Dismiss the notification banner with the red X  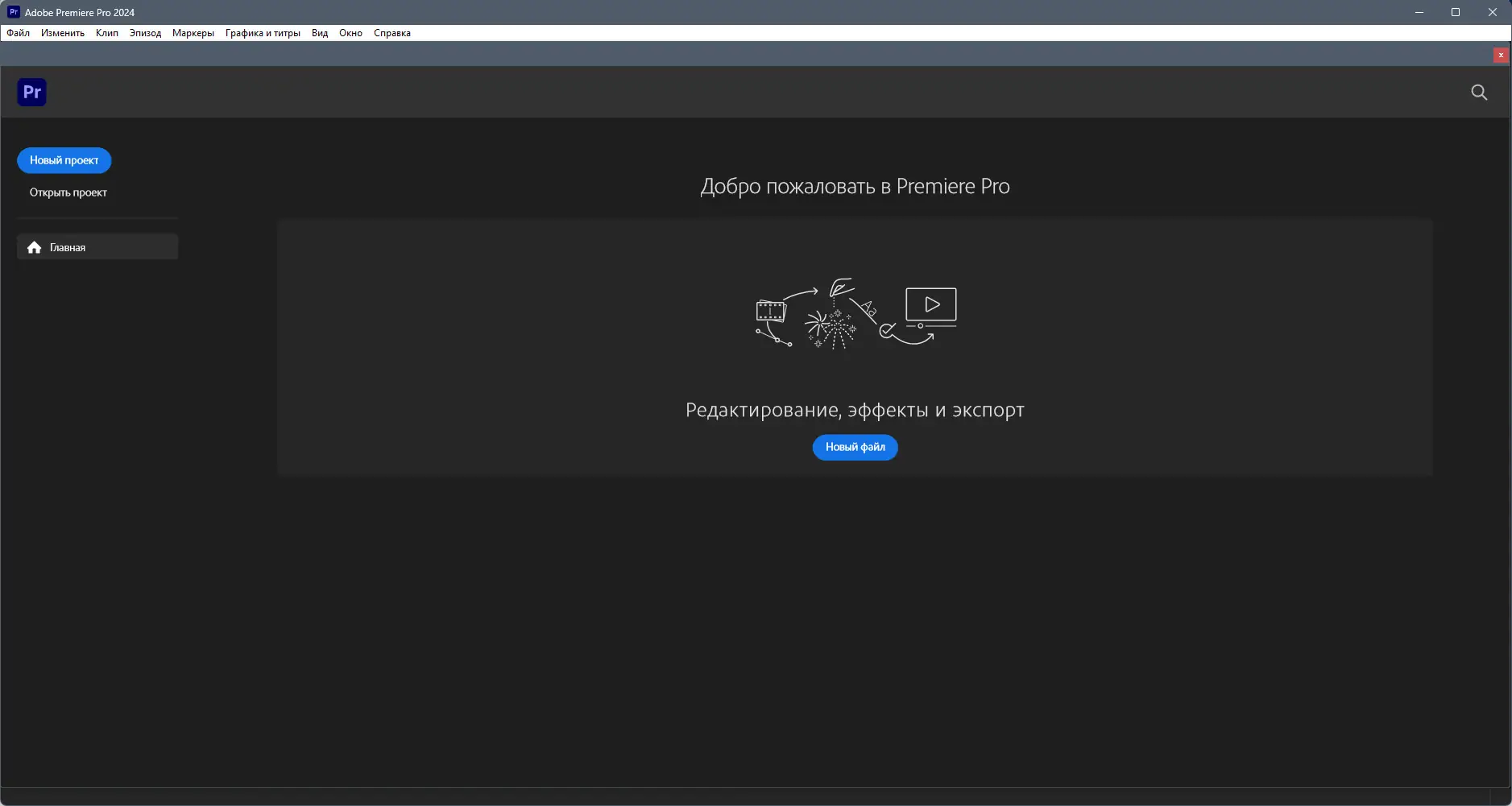coord(1502,55)
